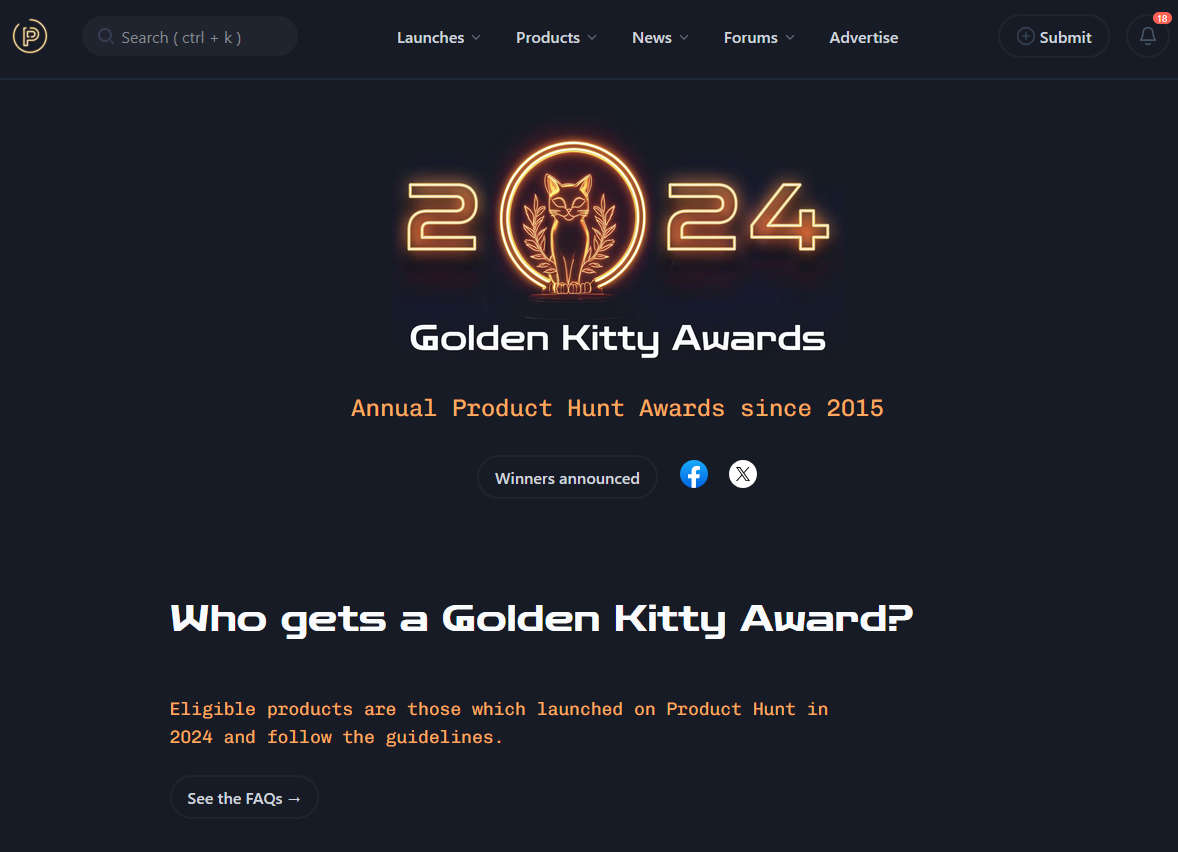This screenshot has width=1178, height=852.
Task: Expand the chevron next to Launches
Action: click(x=476, y=38)
